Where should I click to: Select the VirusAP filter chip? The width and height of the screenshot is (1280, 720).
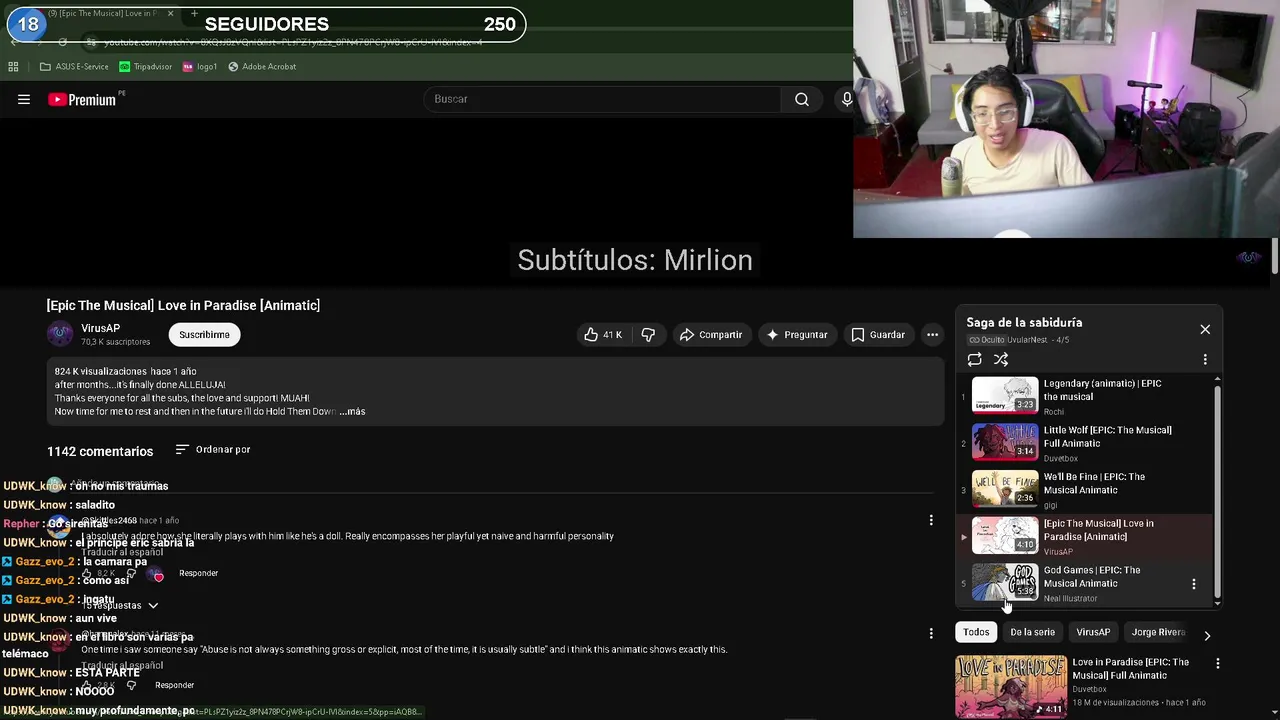(x=1093, y=632)
